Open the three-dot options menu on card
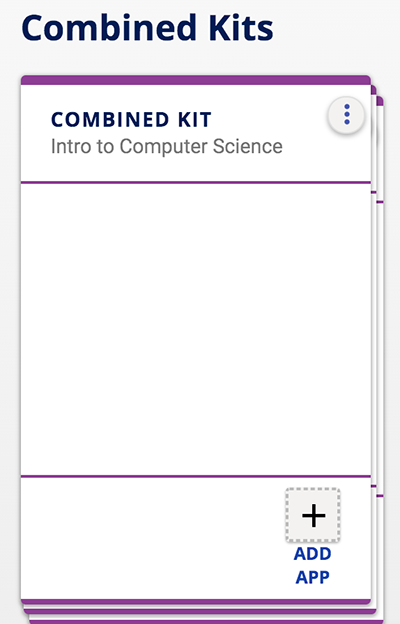The height and width of the screenshot is (624, 400). [x=346, y=115]
